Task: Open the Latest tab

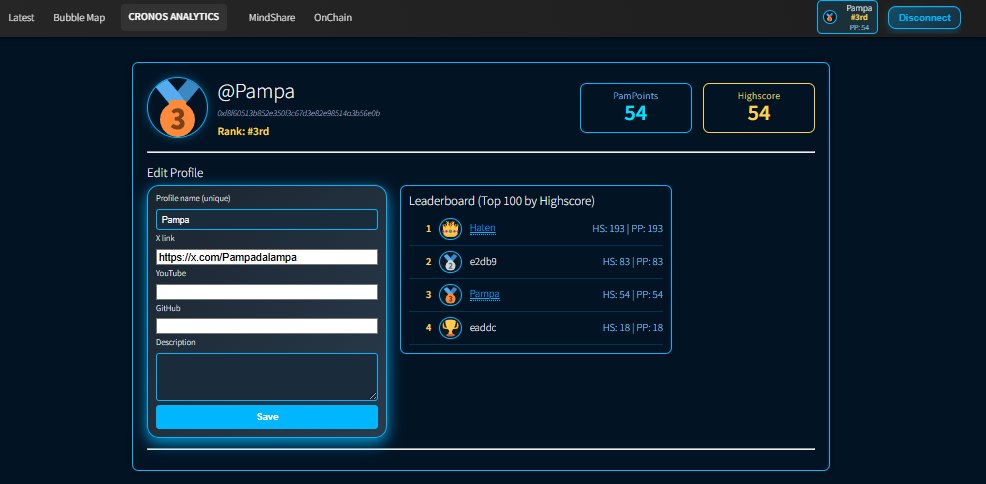Action: tap(21, 18)
